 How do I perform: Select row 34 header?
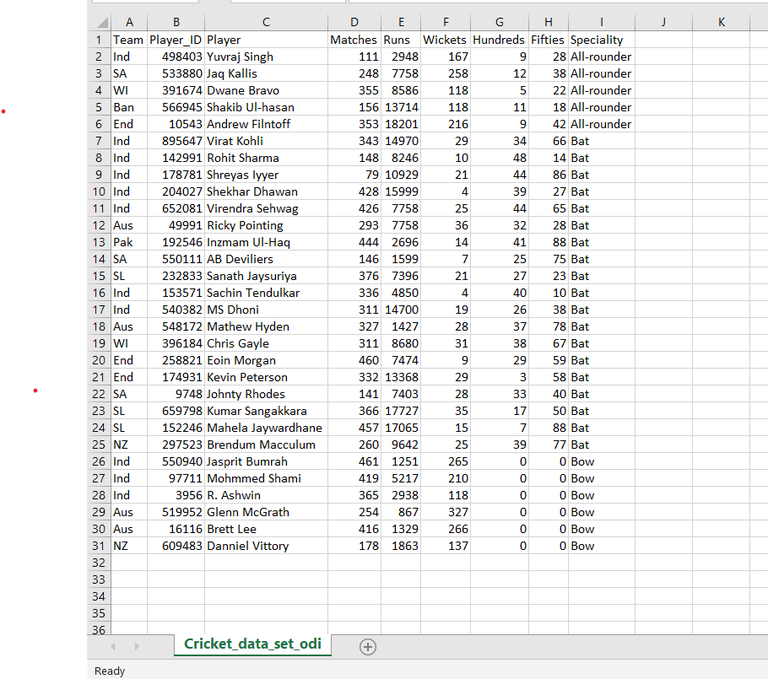pos(99,596)
